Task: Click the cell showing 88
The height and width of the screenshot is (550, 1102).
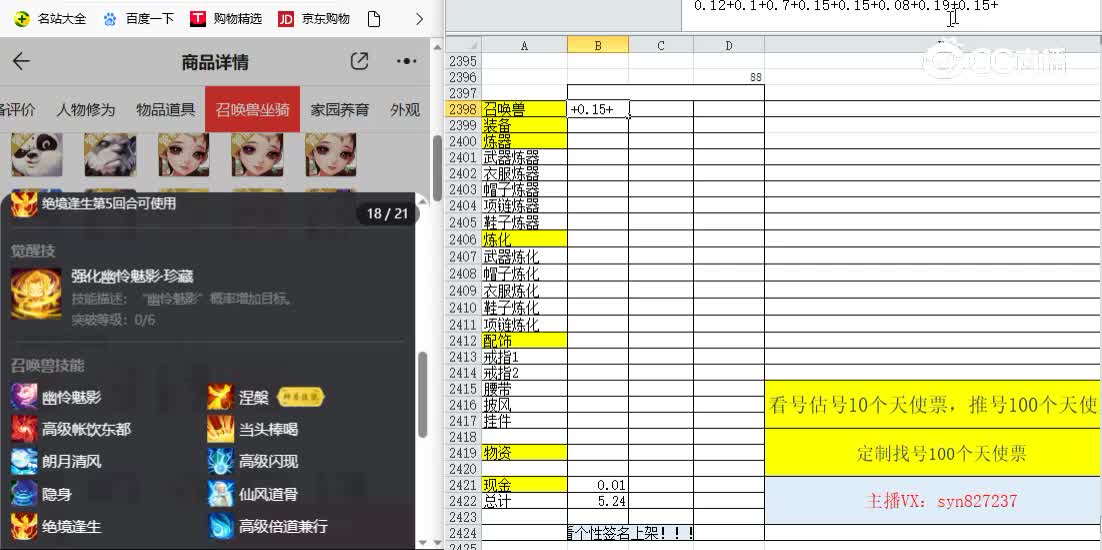Action: click(729, 77)
